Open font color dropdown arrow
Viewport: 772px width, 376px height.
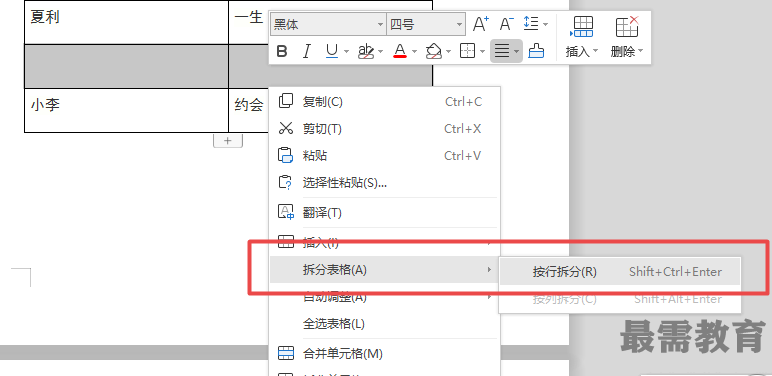[414, 51]
